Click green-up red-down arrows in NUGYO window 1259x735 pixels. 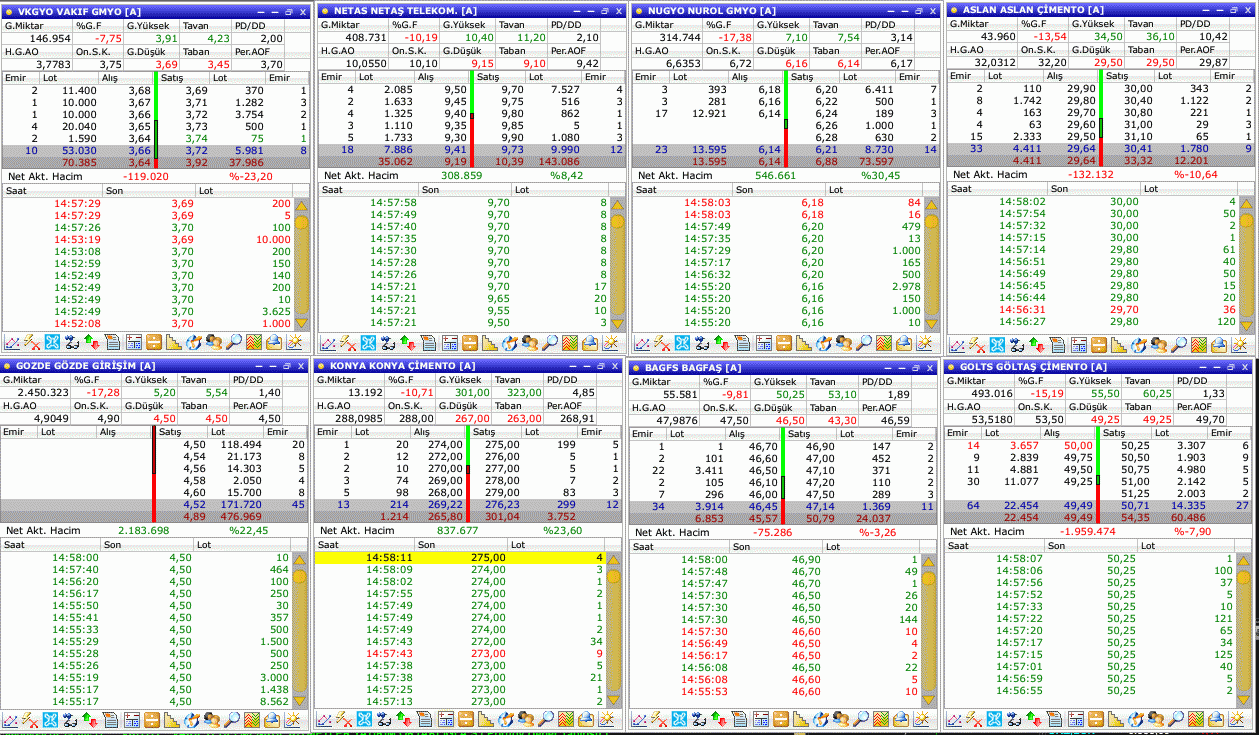720,343
